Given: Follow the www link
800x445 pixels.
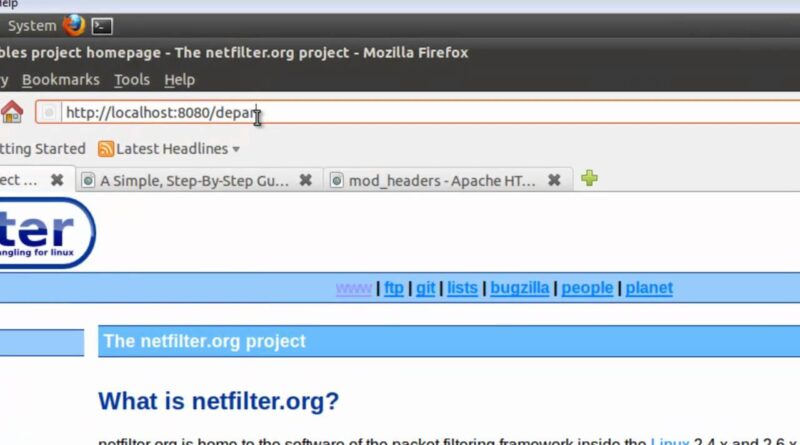Looking at the screenshot, I should point(354,288).
